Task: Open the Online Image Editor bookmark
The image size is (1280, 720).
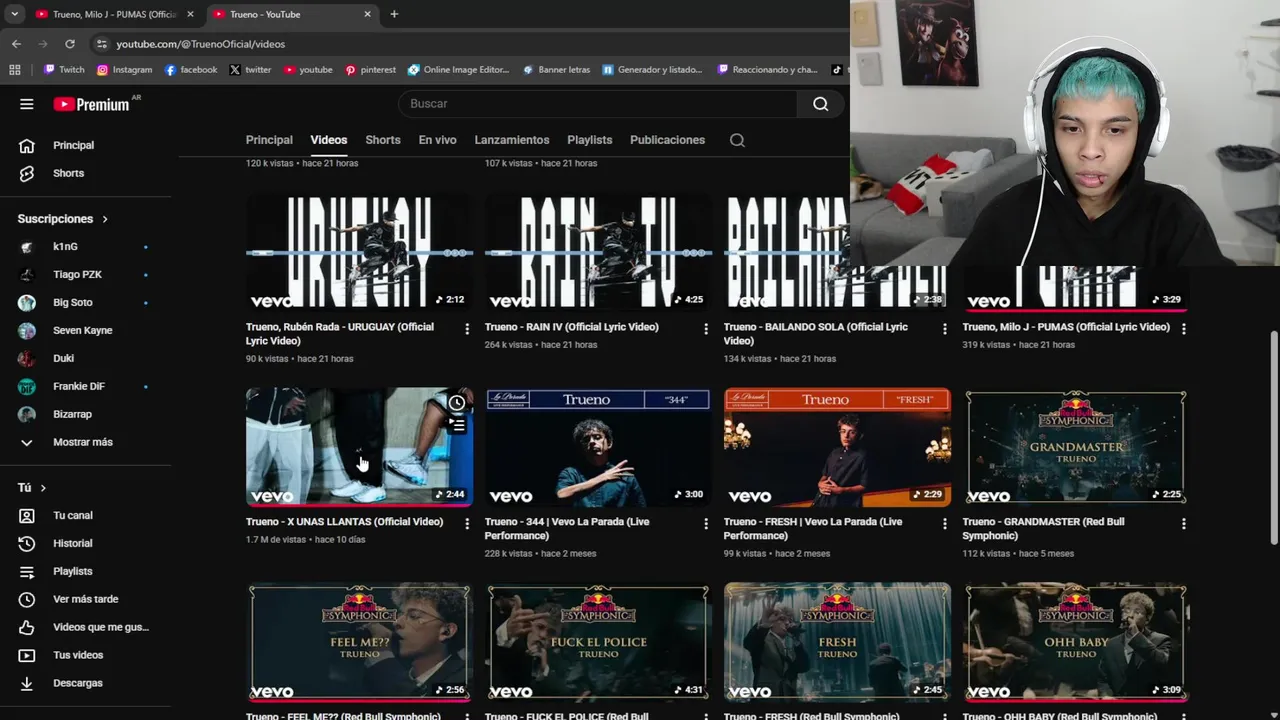Action: click(458, 70)
